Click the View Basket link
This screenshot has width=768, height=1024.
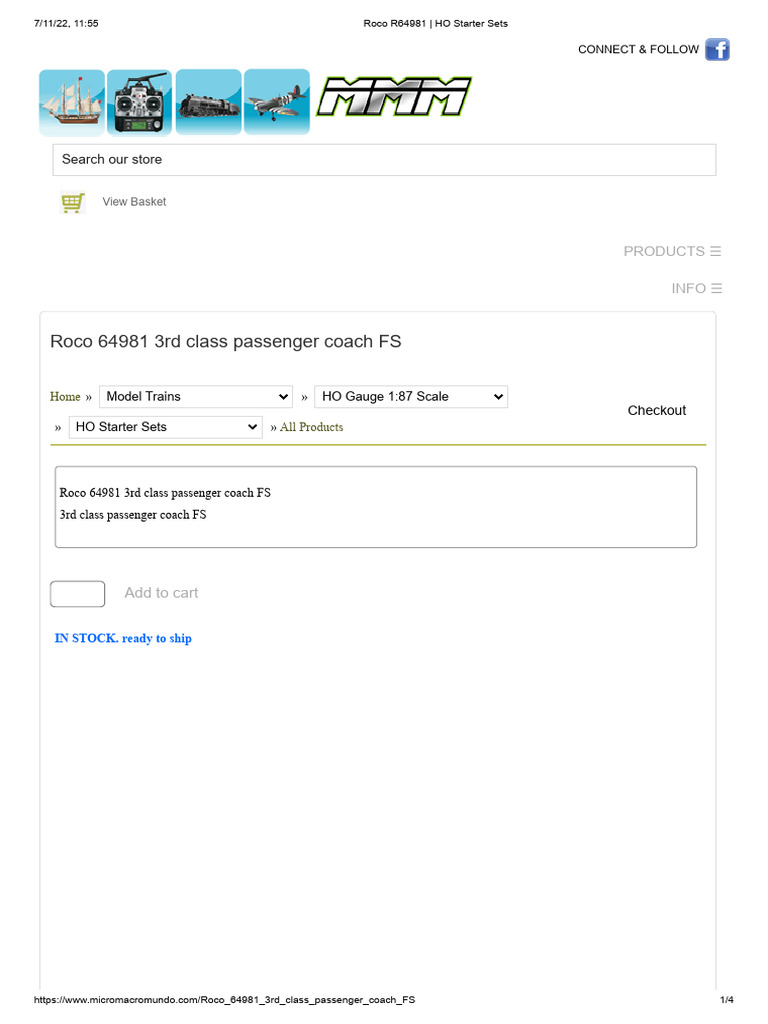pos(134,202)
